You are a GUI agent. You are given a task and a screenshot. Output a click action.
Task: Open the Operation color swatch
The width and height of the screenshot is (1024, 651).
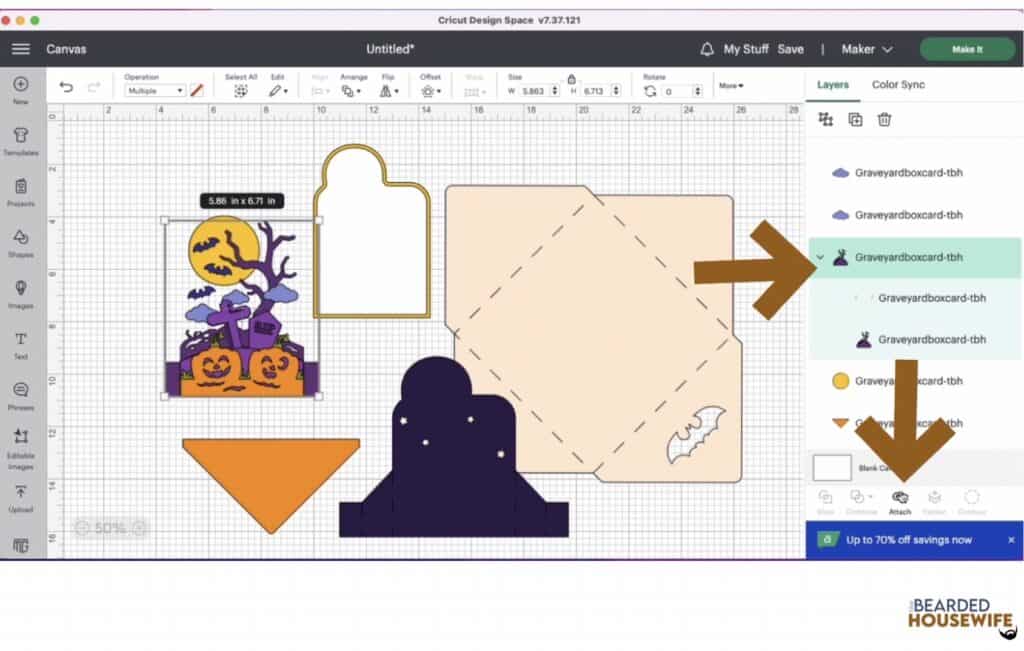(x=197, y=91)
